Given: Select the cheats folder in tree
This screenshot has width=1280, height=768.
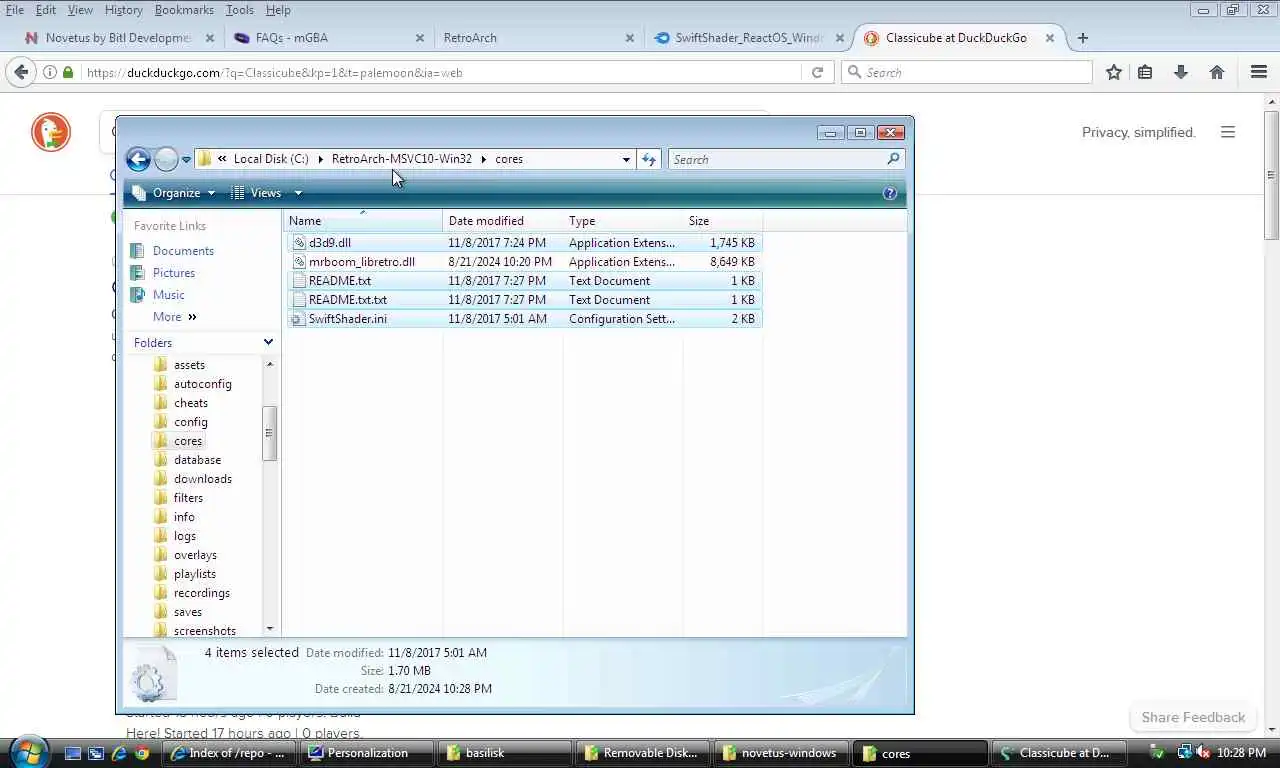Looking at the screenshot, I should click(x=191, y=403).
